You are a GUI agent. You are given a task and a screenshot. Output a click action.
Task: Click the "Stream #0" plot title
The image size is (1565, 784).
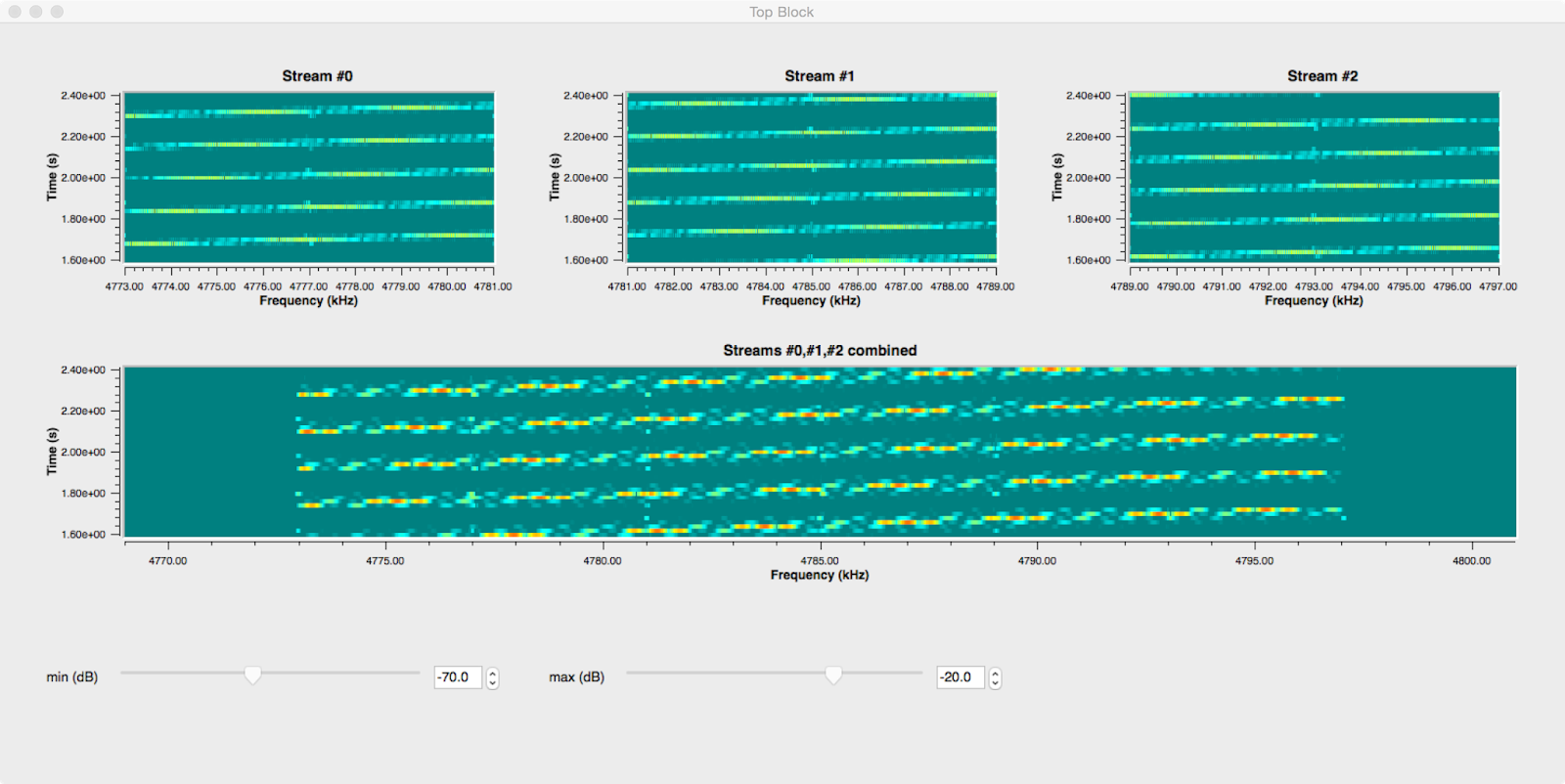(x=317, y=76)
